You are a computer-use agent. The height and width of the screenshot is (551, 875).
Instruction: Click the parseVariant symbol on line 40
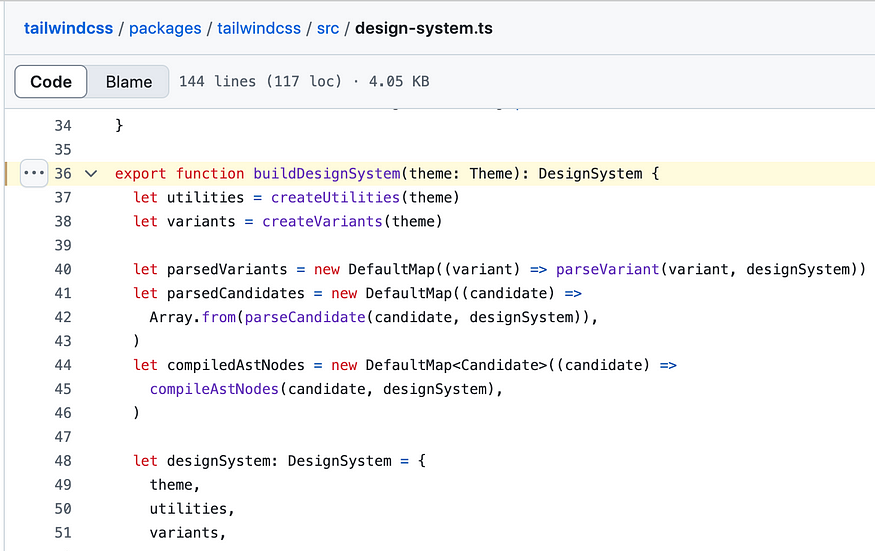(608, 270)
